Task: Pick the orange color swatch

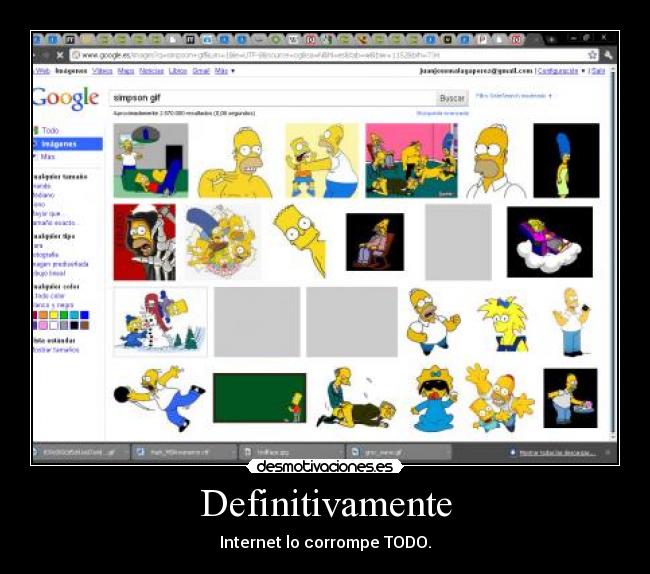Action: pos(44,315)
